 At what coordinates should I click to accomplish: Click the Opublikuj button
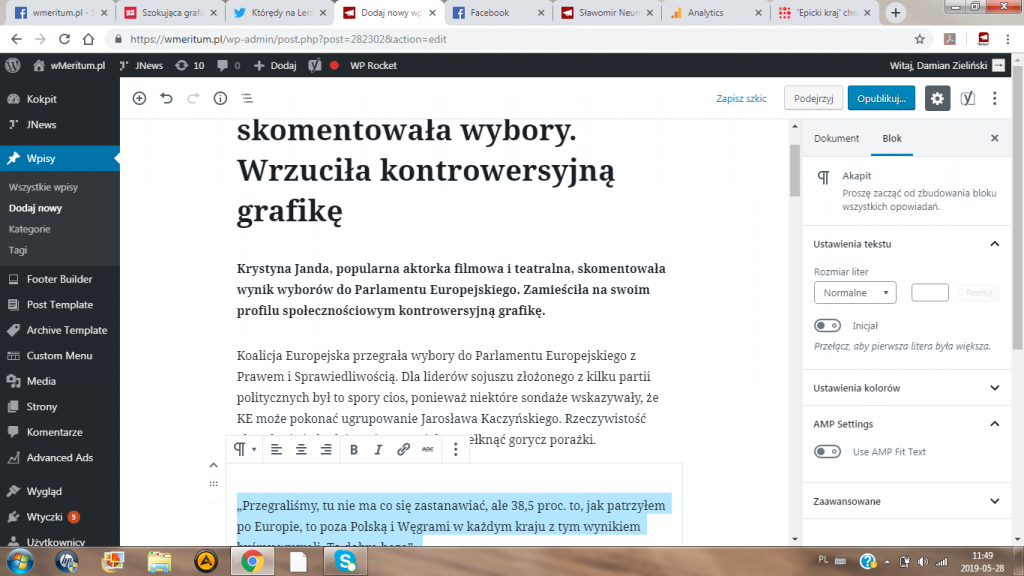click(881, 98)
